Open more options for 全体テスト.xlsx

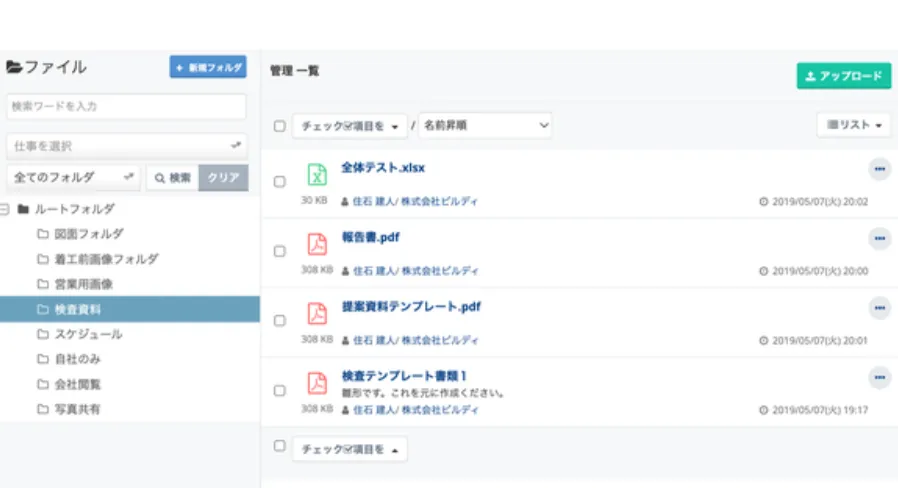tap(880, 169)
